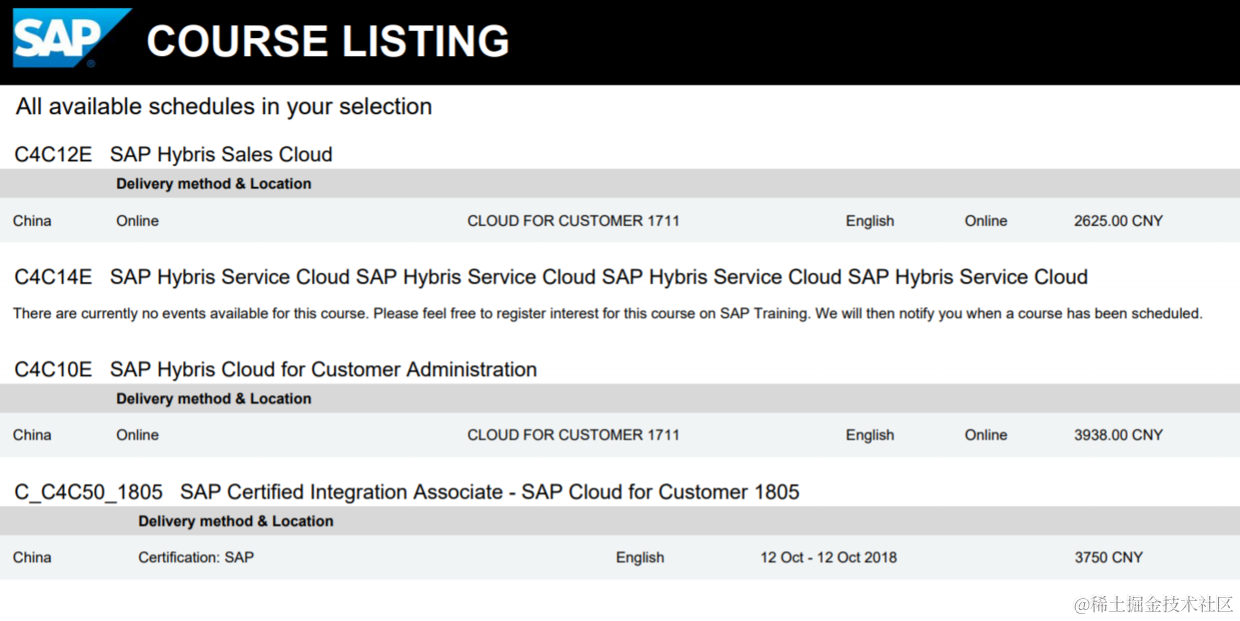Click English language in the certification row

point(640,558)
